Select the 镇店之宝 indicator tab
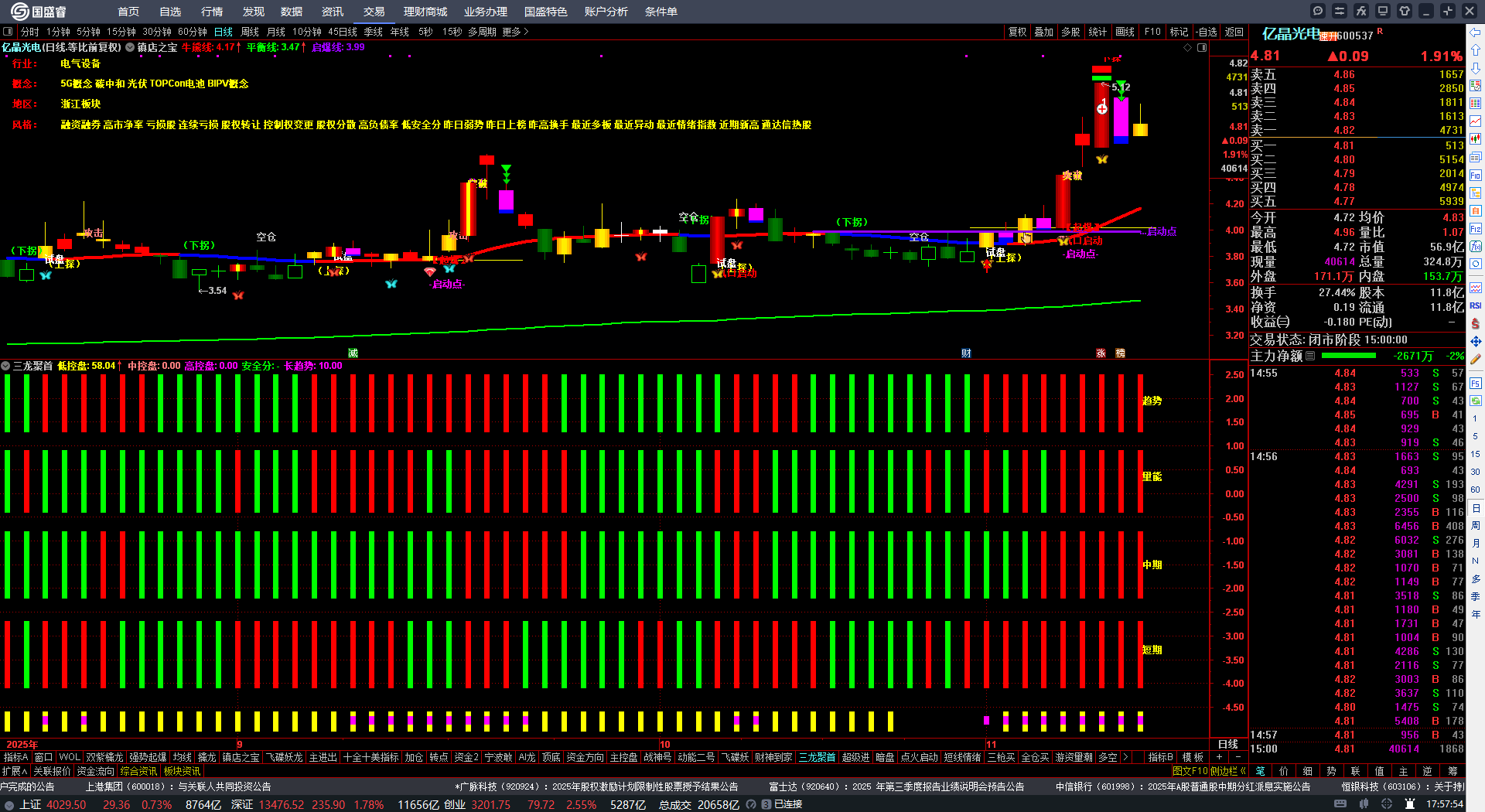The image size is (1485, 812). point(241,757)
